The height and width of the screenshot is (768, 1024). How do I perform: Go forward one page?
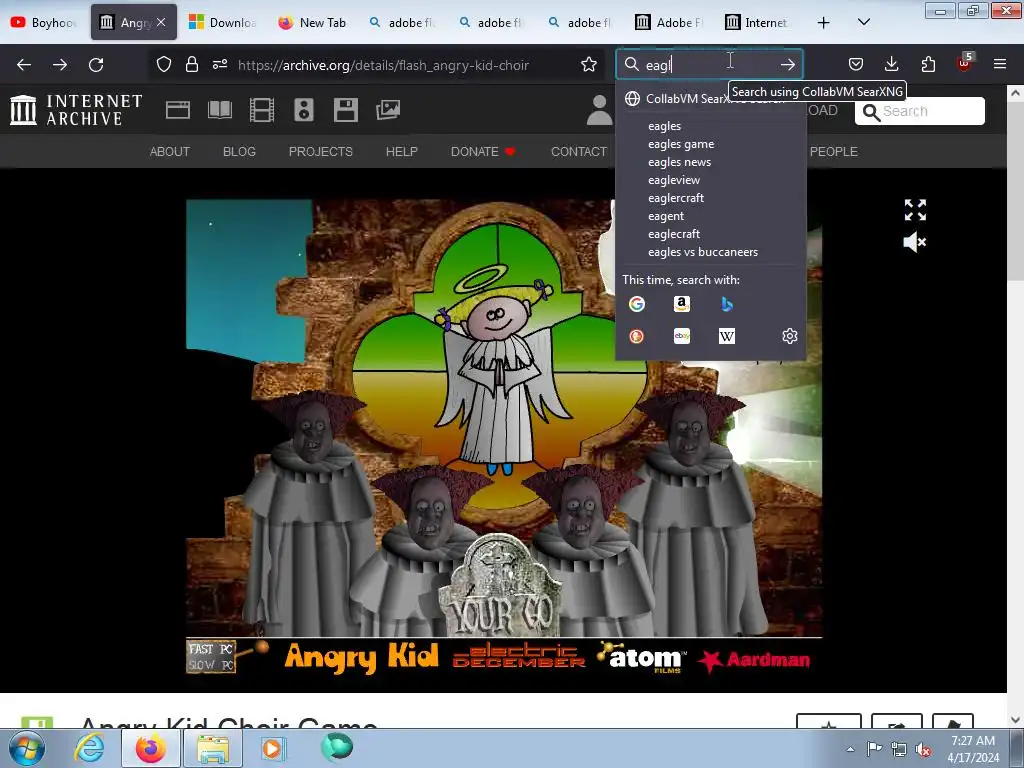[60, 65]
